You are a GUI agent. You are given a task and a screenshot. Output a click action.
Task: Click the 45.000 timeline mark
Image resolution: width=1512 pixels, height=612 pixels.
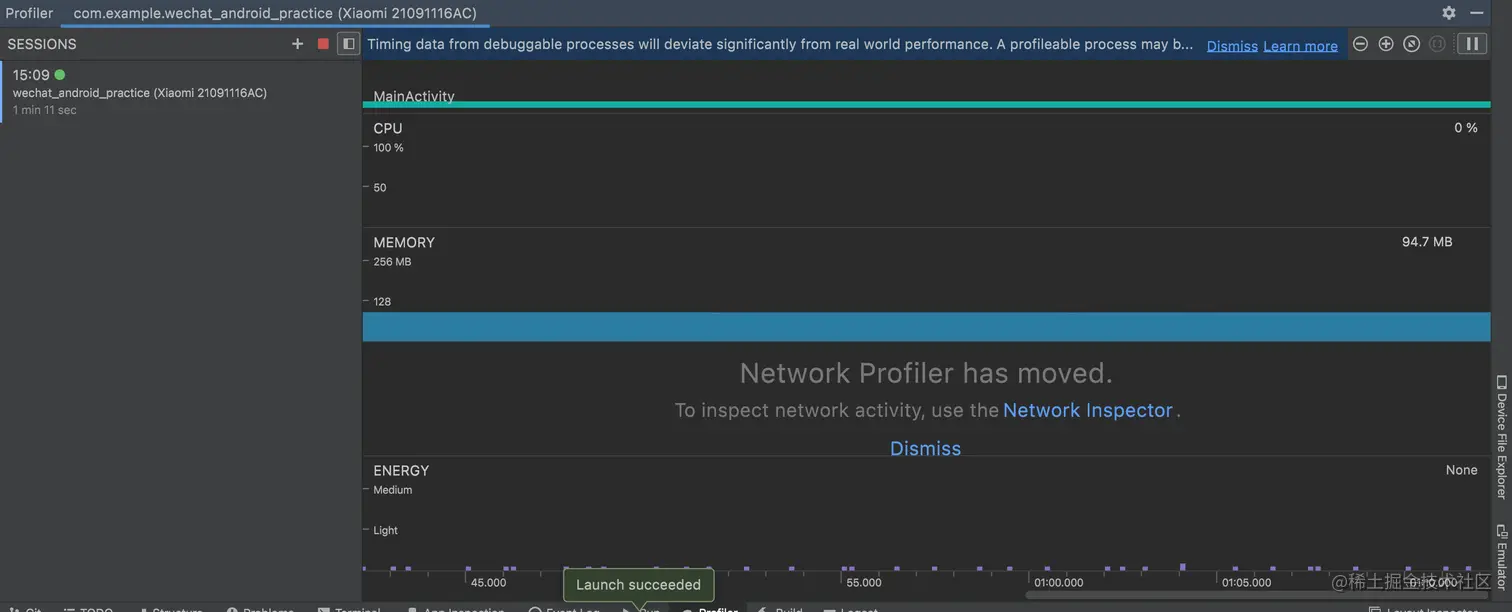(x=488, y=582)
